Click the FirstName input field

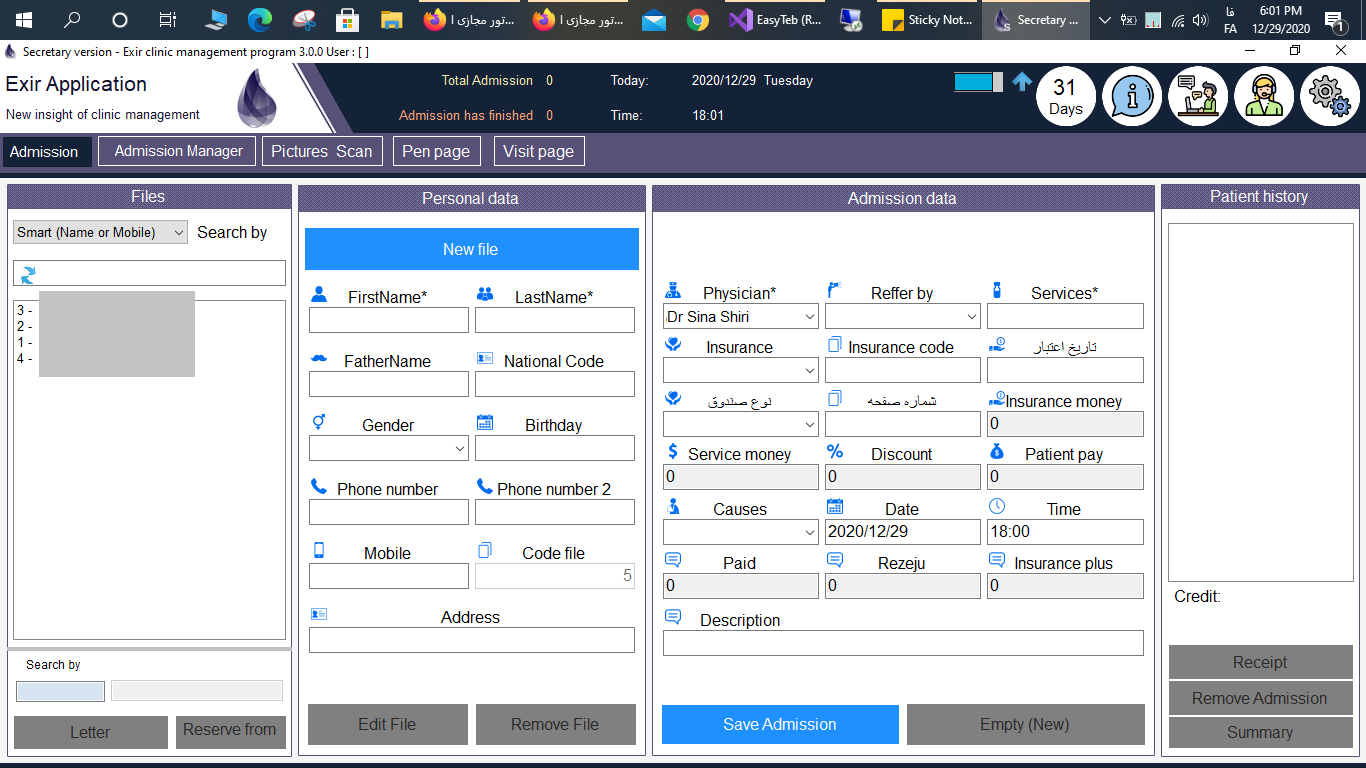(x=389, y=320)
